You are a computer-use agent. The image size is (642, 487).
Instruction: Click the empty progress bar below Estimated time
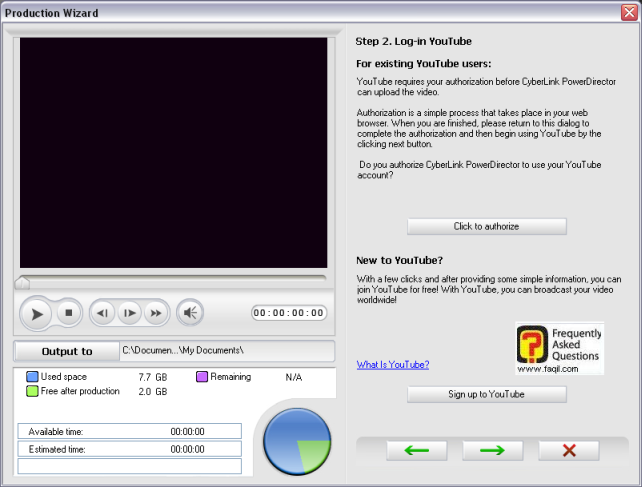click(x=129, y=466)
